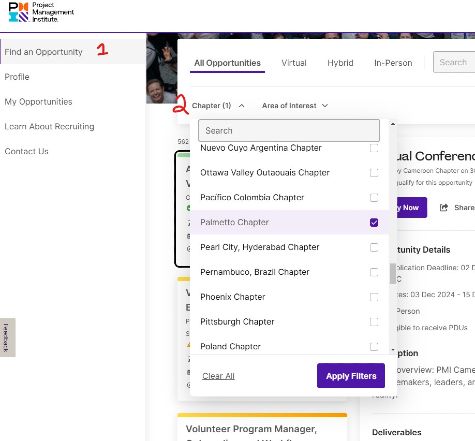Image resolution: width=475 pixels, height=441 pixels.
Task: Click the Share button label
Action: tap(464, 208)
